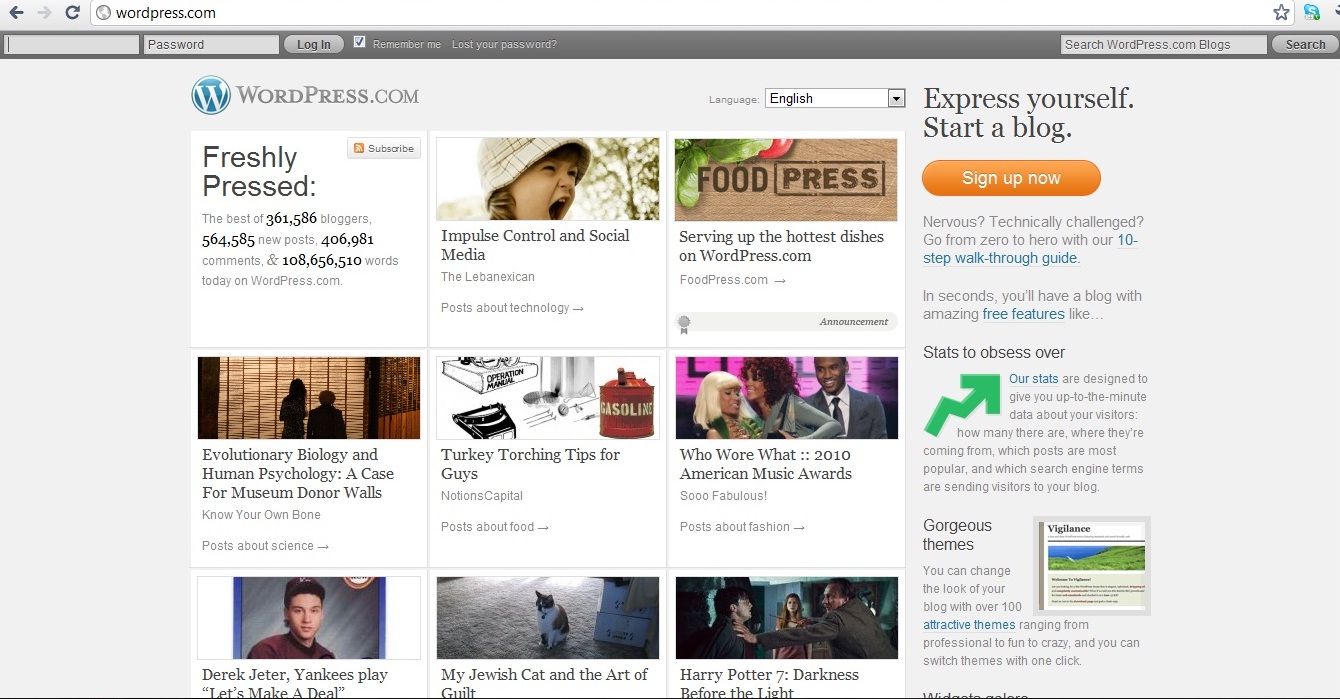This screenshot has width=1340, height=699.
Task: Open Derek Jeter, Yankees play post title
Action: [x=295, y=683]
